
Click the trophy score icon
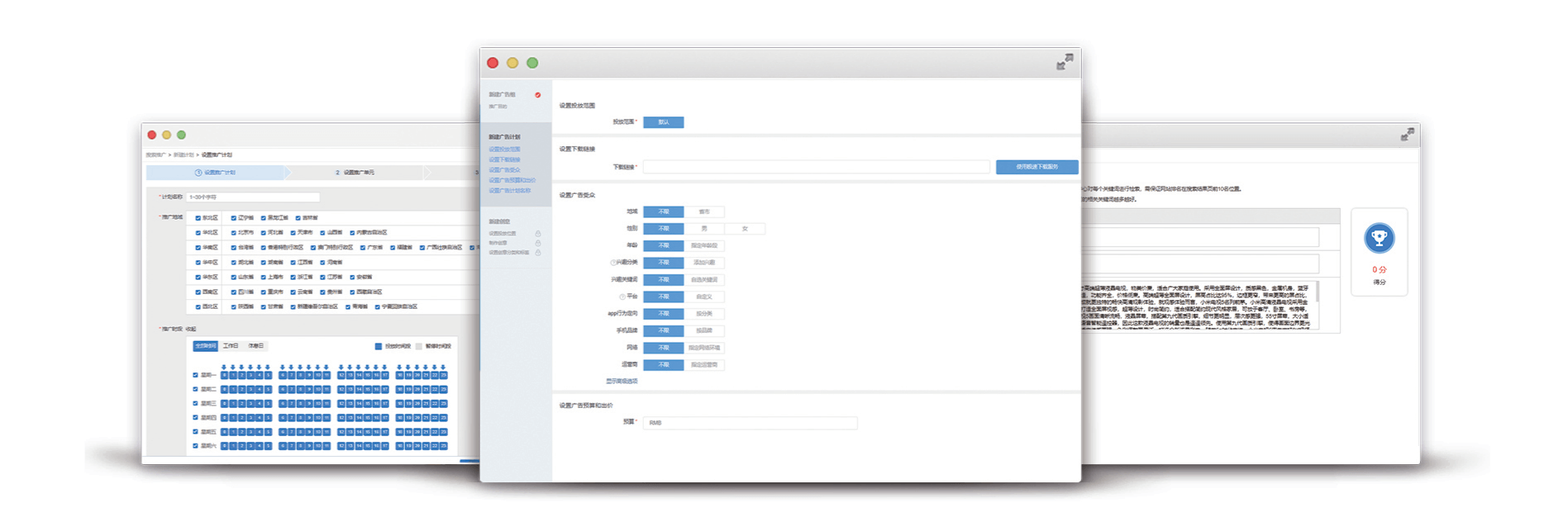click(1379, 239)
